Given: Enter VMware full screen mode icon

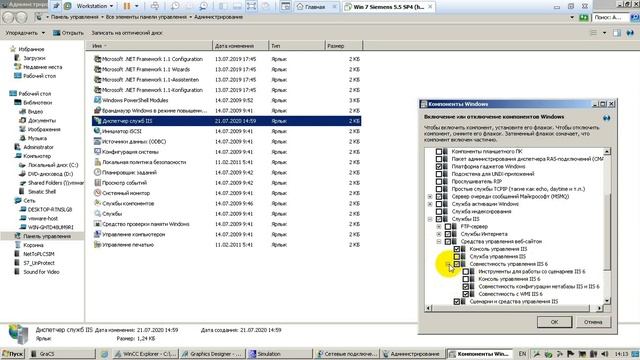Looking at the screenshot, I should (251, 6).
